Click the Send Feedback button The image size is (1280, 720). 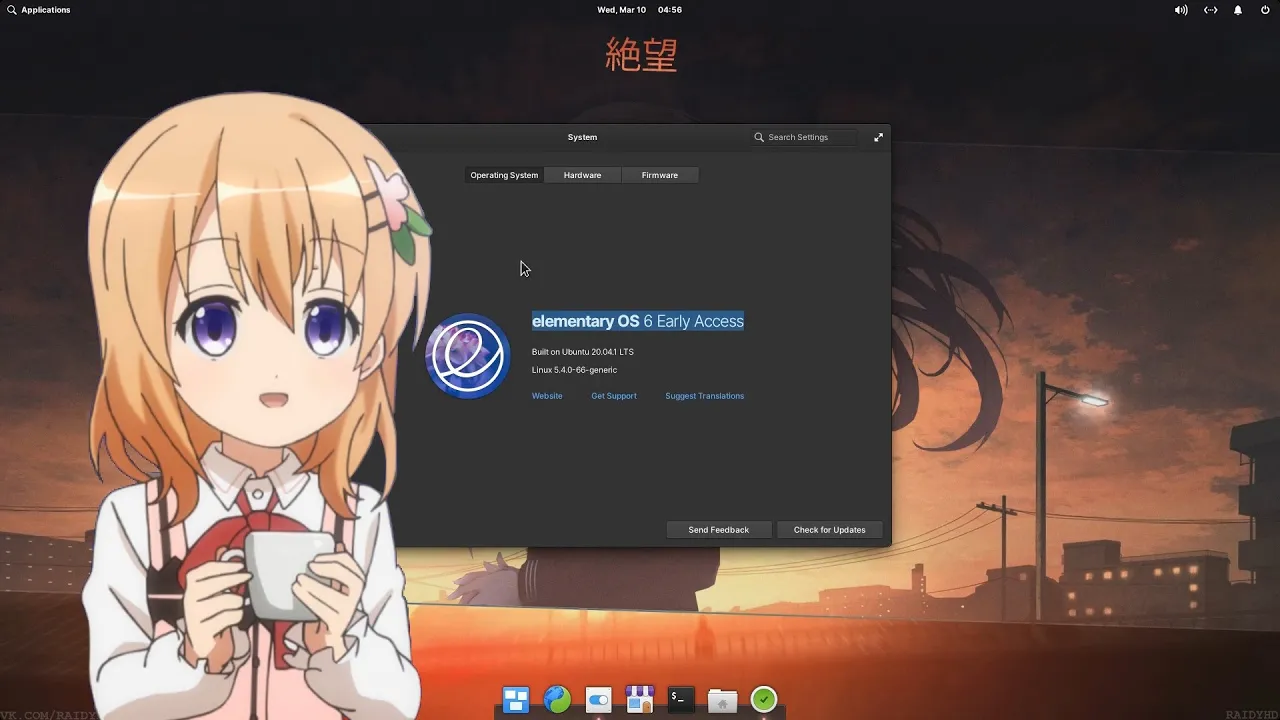719,530
